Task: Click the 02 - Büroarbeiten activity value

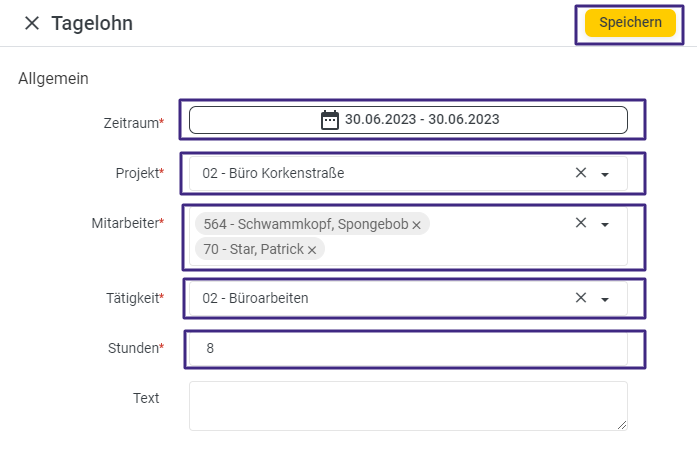Action: (255, 298)
